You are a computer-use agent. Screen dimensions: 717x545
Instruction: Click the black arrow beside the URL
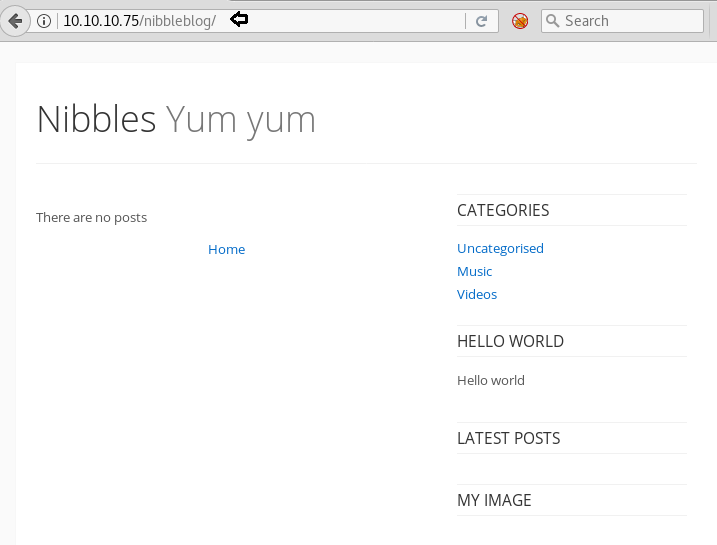pyautogui.click(x=239, y=19)
